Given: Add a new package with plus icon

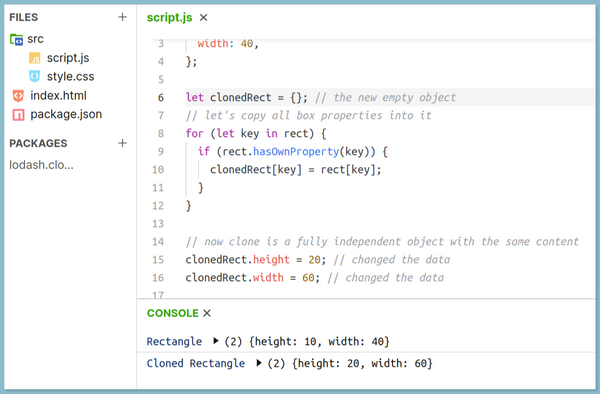Looking at the screenshot, I should pyautogui.click(x=122, y=143).
